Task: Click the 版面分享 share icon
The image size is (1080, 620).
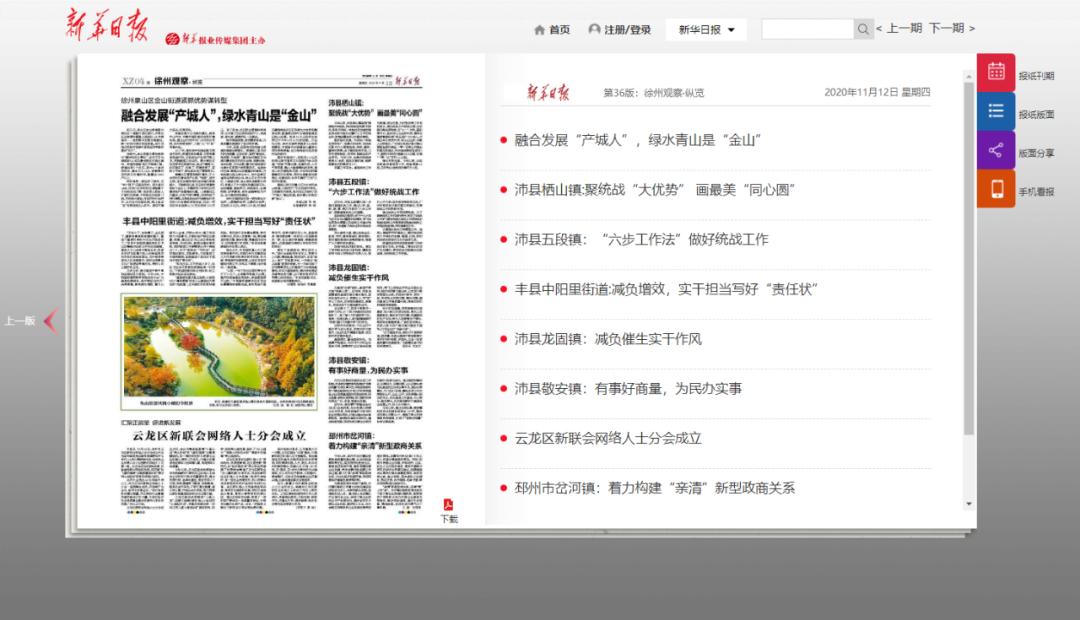Action: [995, 150]
